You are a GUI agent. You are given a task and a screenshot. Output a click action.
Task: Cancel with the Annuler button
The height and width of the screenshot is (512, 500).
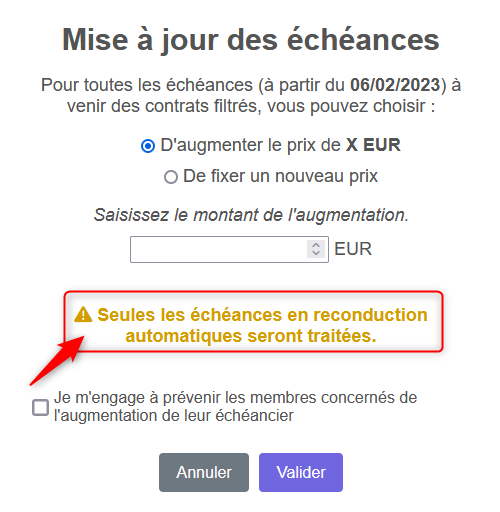pos(204,472)
